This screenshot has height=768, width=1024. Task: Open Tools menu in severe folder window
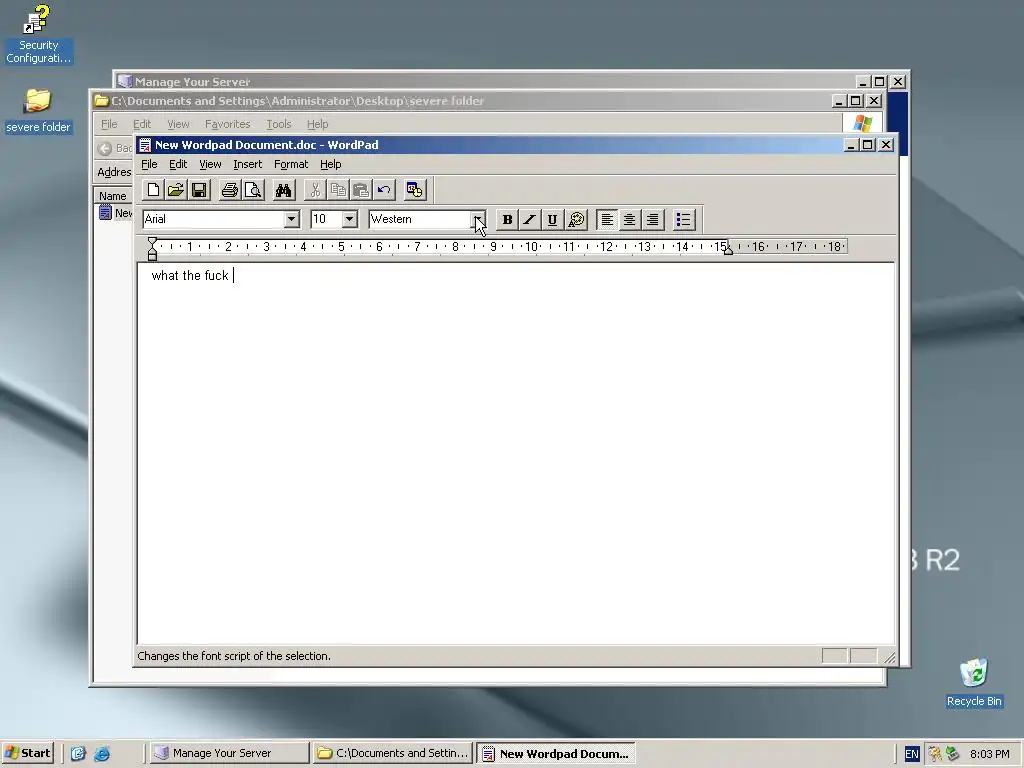click(278, 124)
